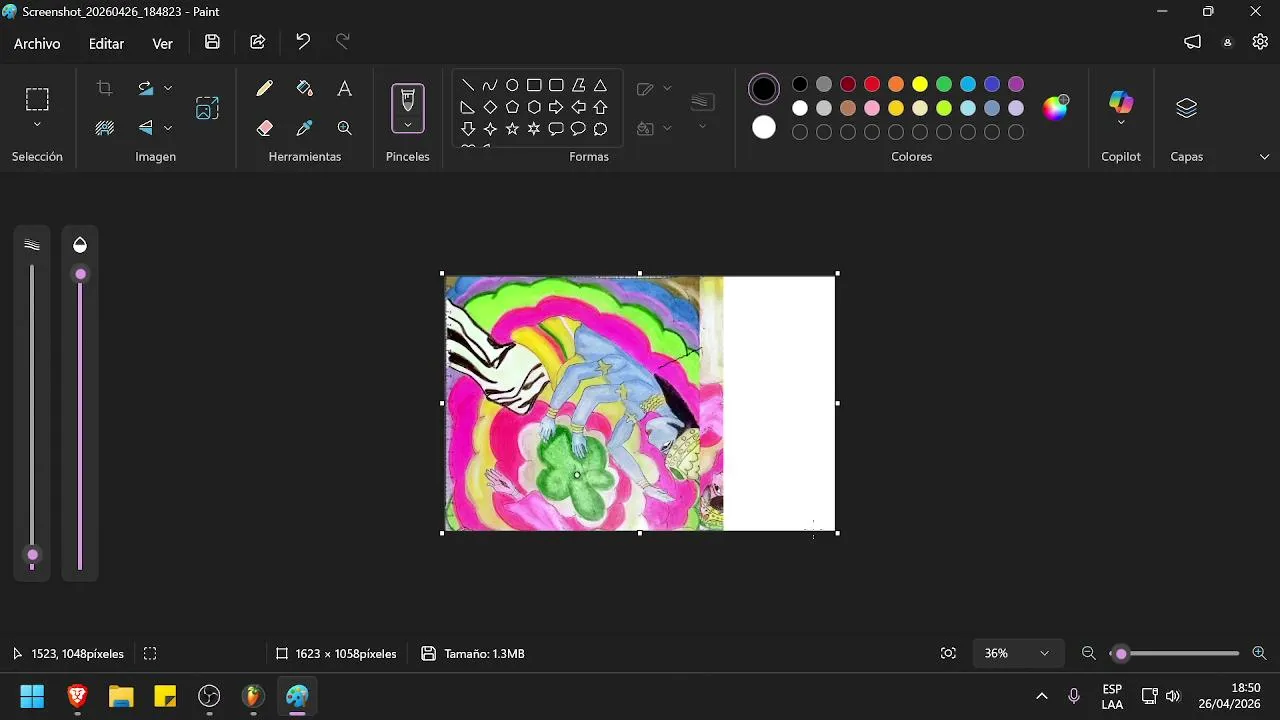Open File Explorer from the taskbar
Screen dimensions: 1280x720
coord(121,696)
